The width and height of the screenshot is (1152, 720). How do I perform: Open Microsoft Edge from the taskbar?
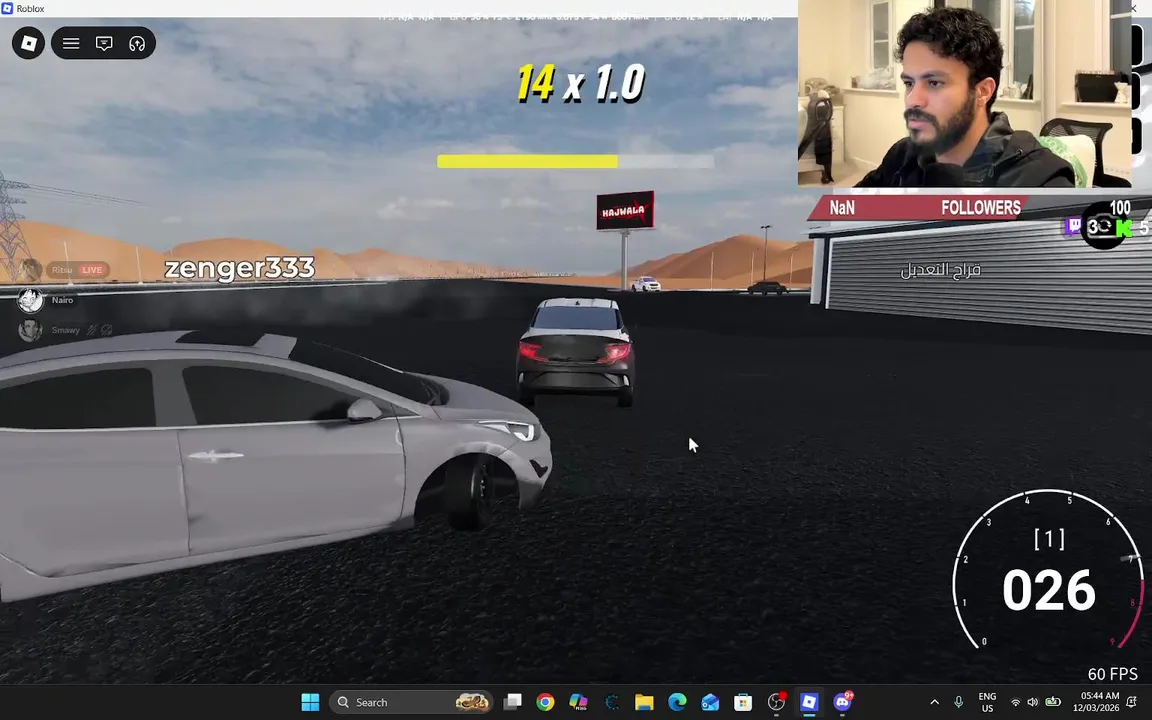pos(677,702)
